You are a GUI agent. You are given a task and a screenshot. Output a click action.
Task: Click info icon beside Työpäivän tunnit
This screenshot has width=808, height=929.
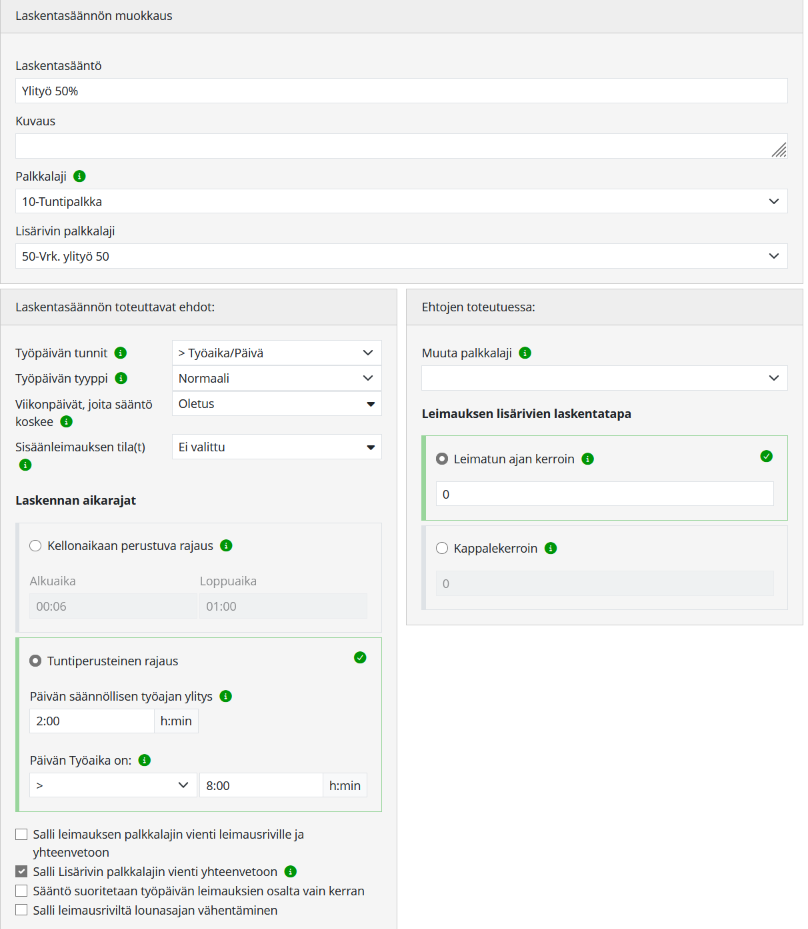(x=121, y=353)
